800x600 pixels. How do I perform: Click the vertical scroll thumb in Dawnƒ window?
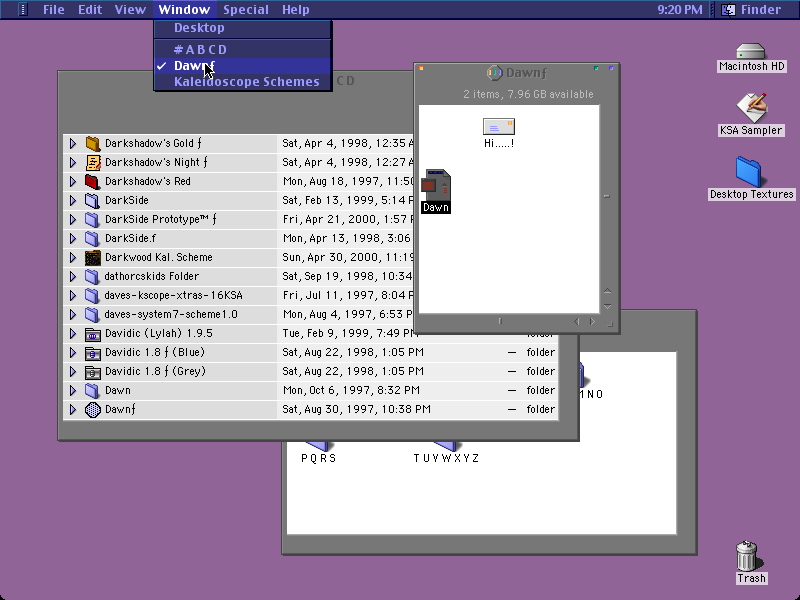coord(607,196)
